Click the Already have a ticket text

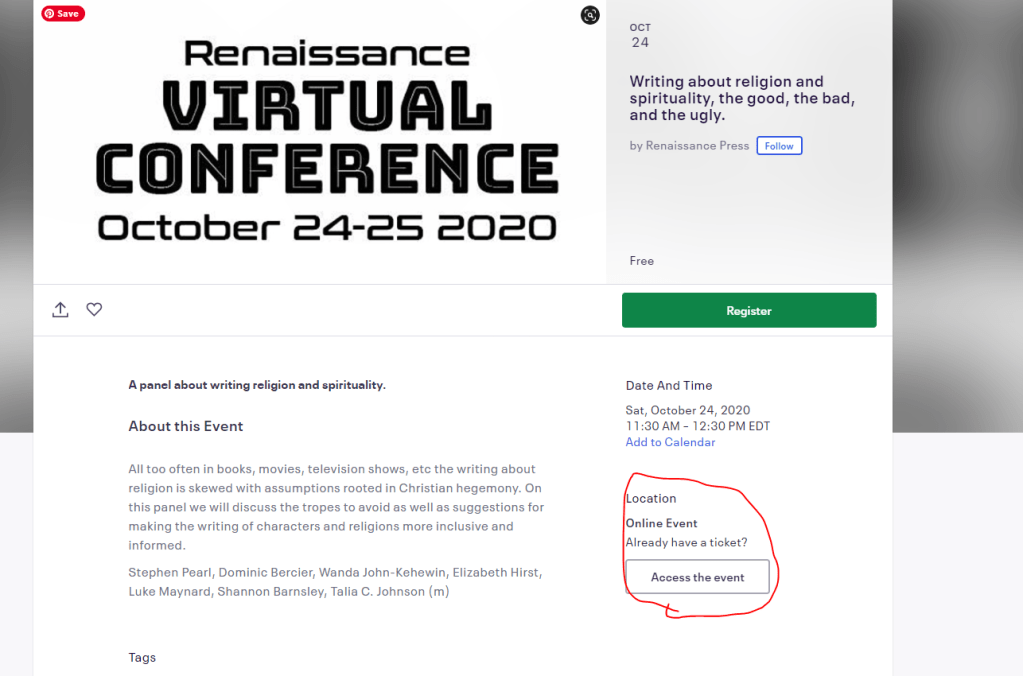[686, 542]
